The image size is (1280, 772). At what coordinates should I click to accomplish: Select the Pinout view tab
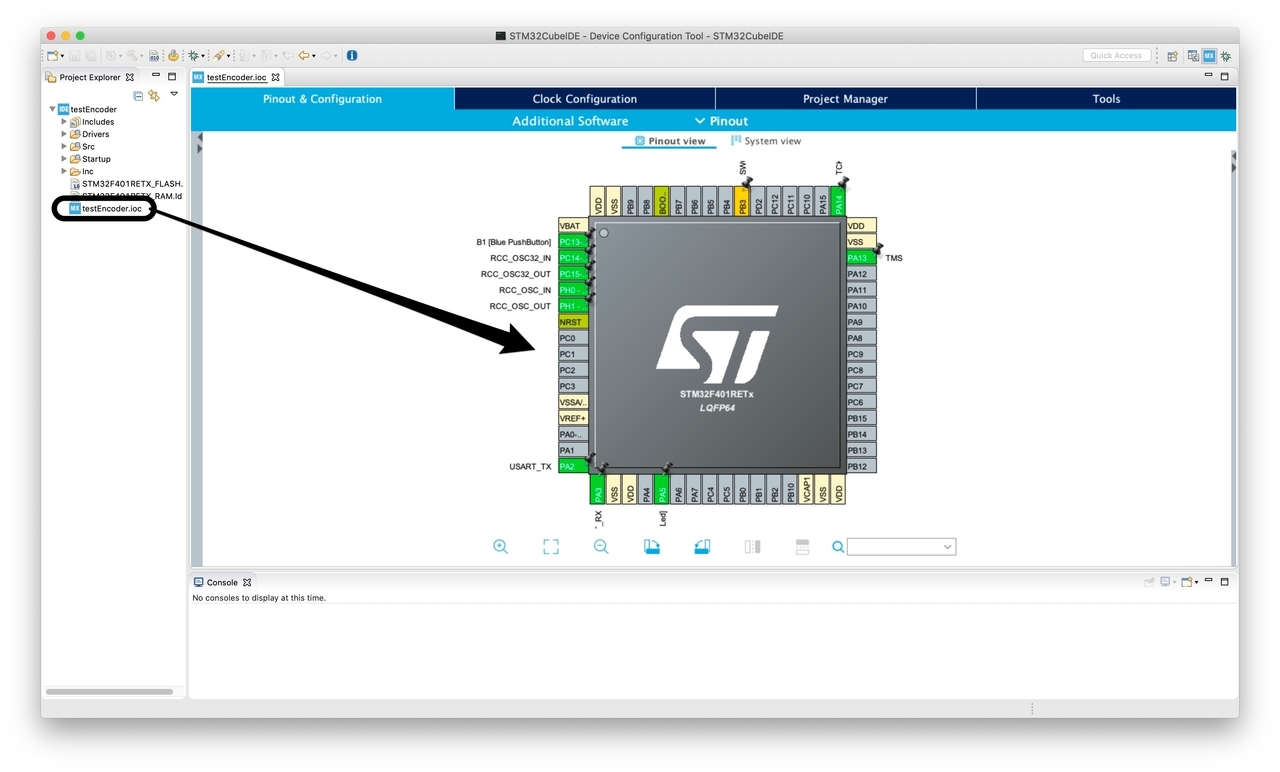[670, 141]
